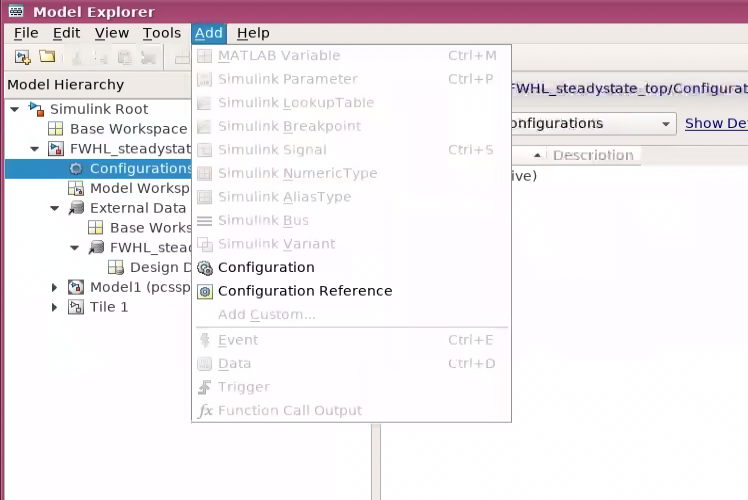Image resolution: width=748 pixels, height=500 pixels.
Task: Click the Model Workspace icon
Action: (76, 188)
